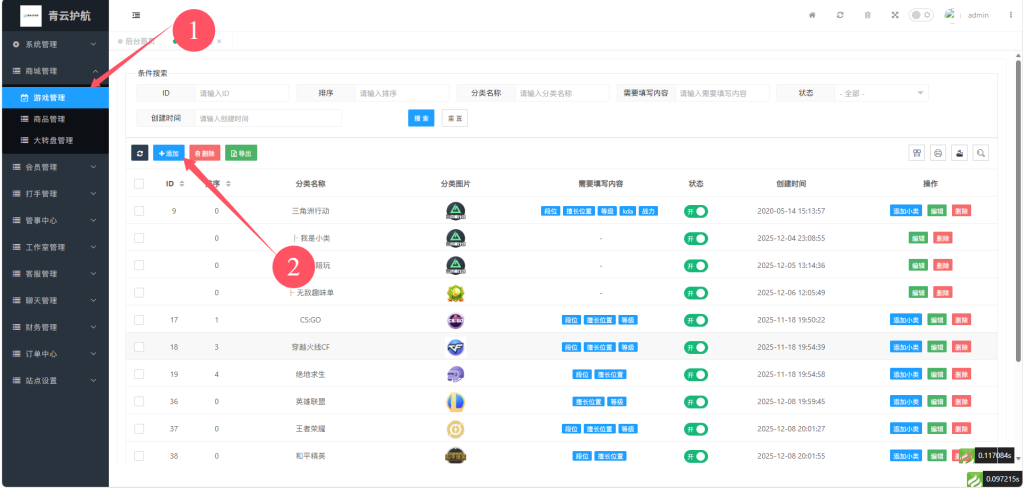
Task: Open 商品管理 in the sidebar
Action: (54, 119)
